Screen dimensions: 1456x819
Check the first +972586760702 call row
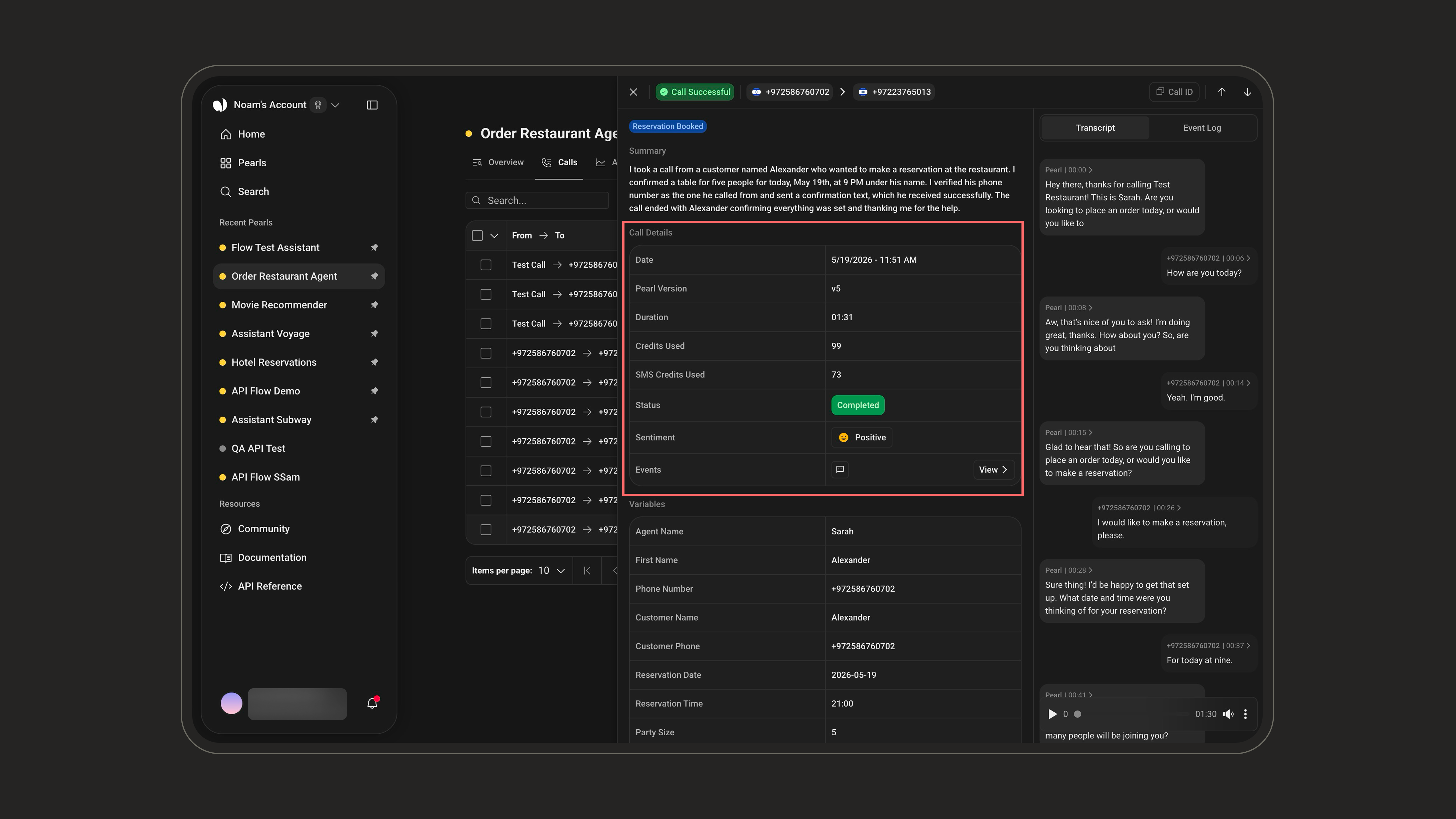tap(486, 353)
